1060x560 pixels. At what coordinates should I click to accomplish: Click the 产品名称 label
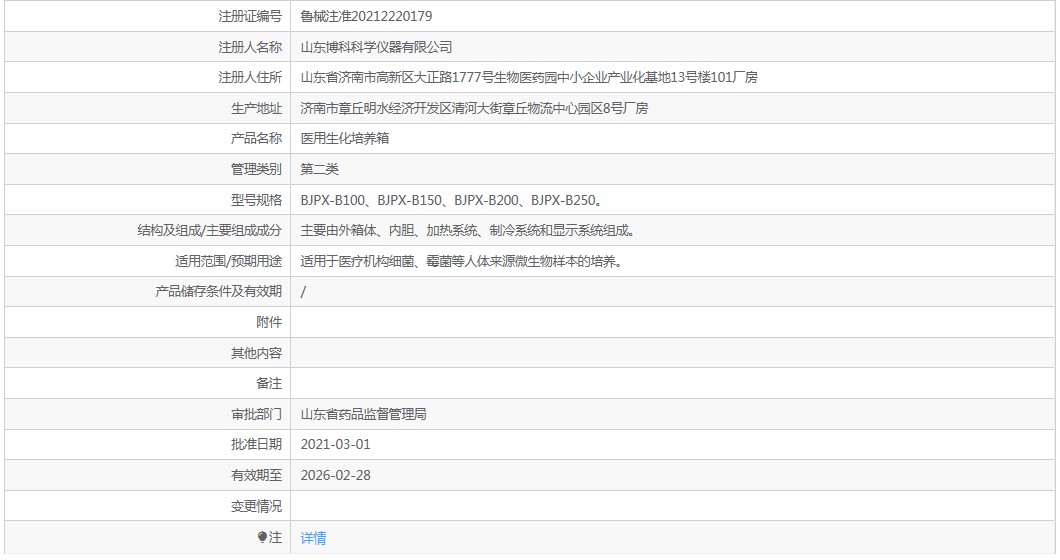click(x=256, y=139)
